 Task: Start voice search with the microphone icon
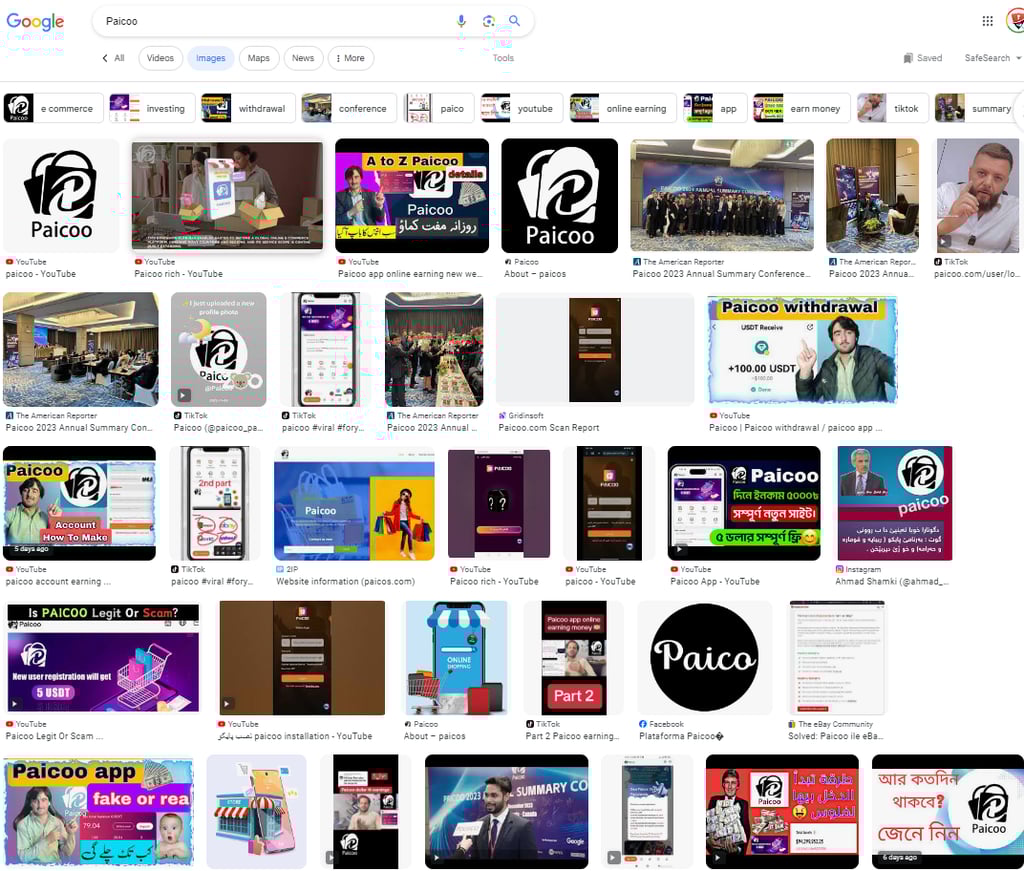461,21
